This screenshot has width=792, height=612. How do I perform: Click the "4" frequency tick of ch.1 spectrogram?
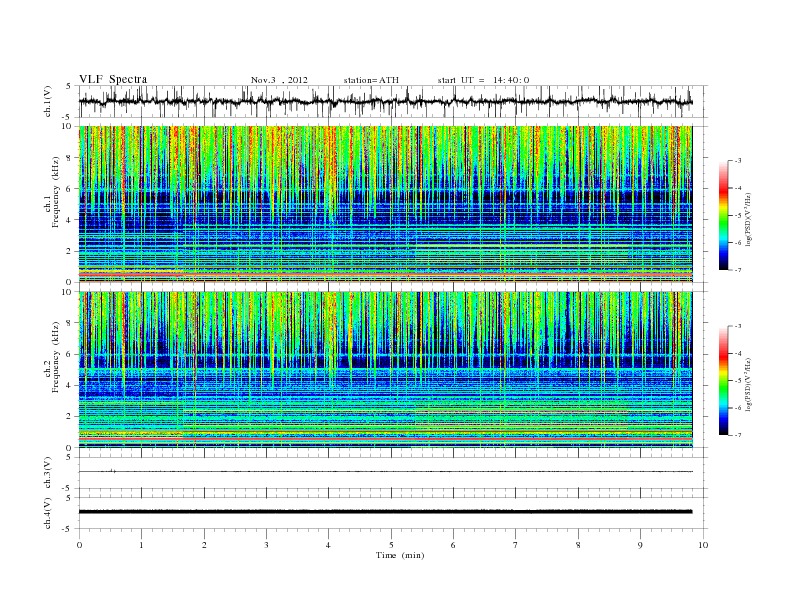[70, 220]
